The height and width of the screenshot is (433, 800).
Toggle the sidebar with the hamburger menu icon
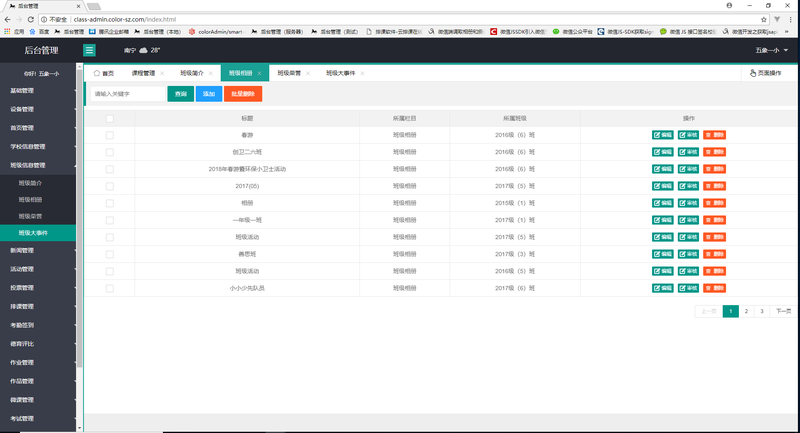(89, 50)
